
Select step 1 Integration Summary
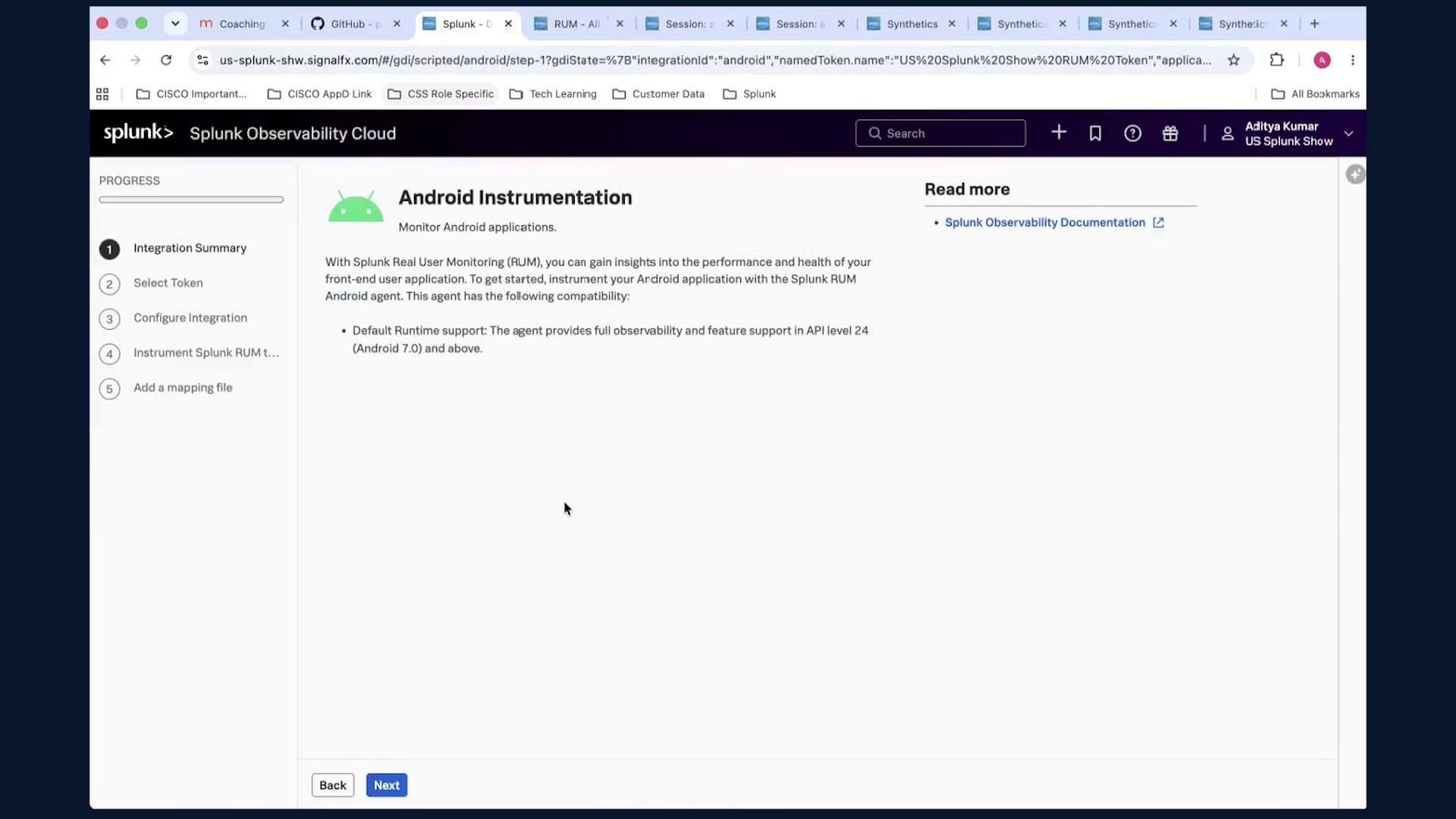coord(173,249)
